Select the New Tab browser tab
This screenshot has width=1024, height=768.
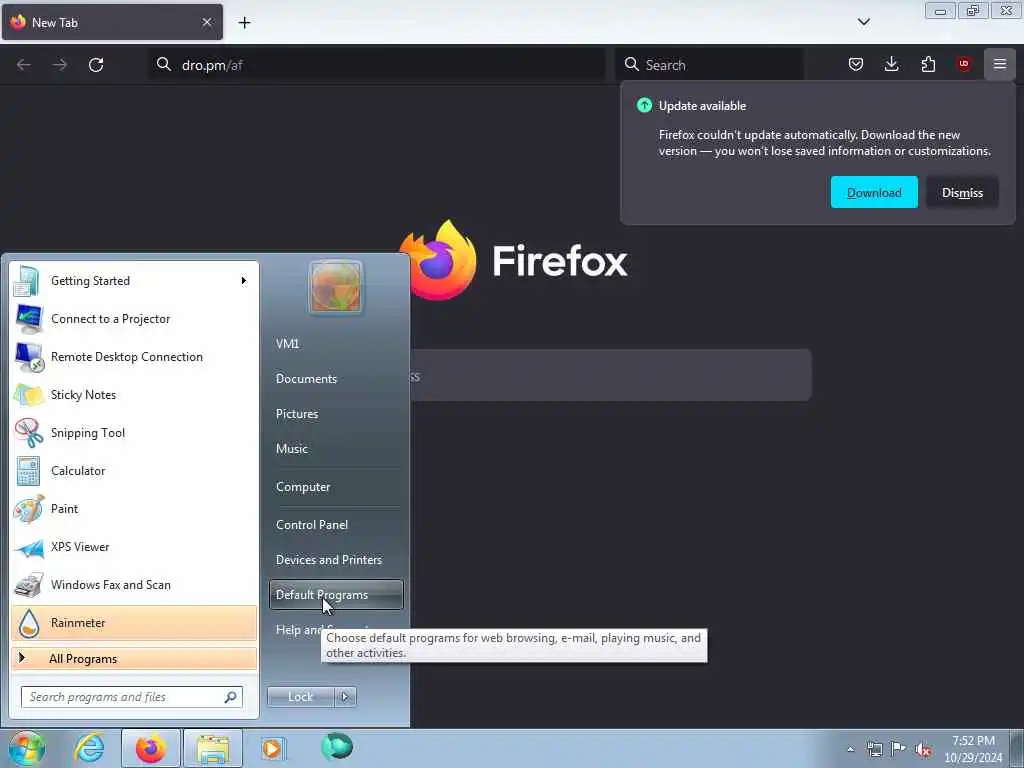coord(112,22)
